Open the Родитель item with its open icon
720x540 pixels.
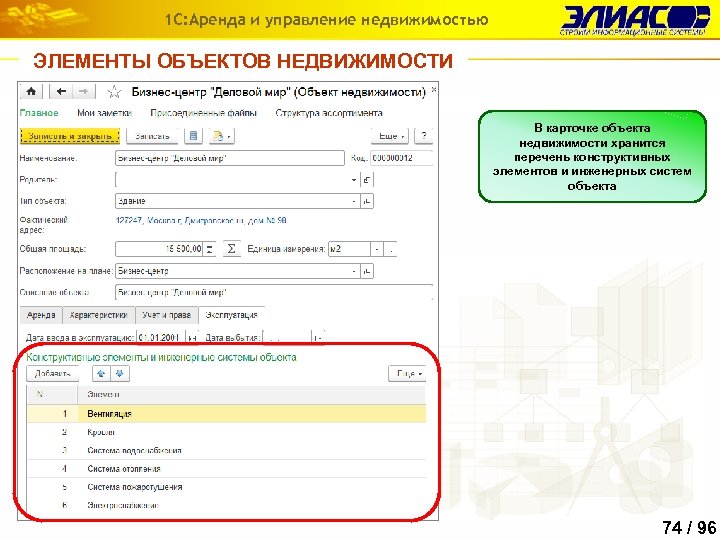(x=367, y=180)
